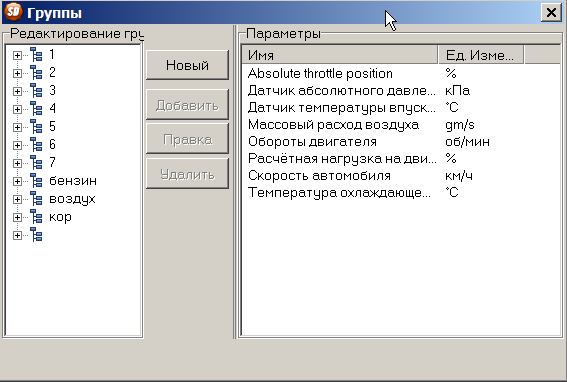Click the км/ч unit cell
The image size is (567, 382).
[459, 175]
